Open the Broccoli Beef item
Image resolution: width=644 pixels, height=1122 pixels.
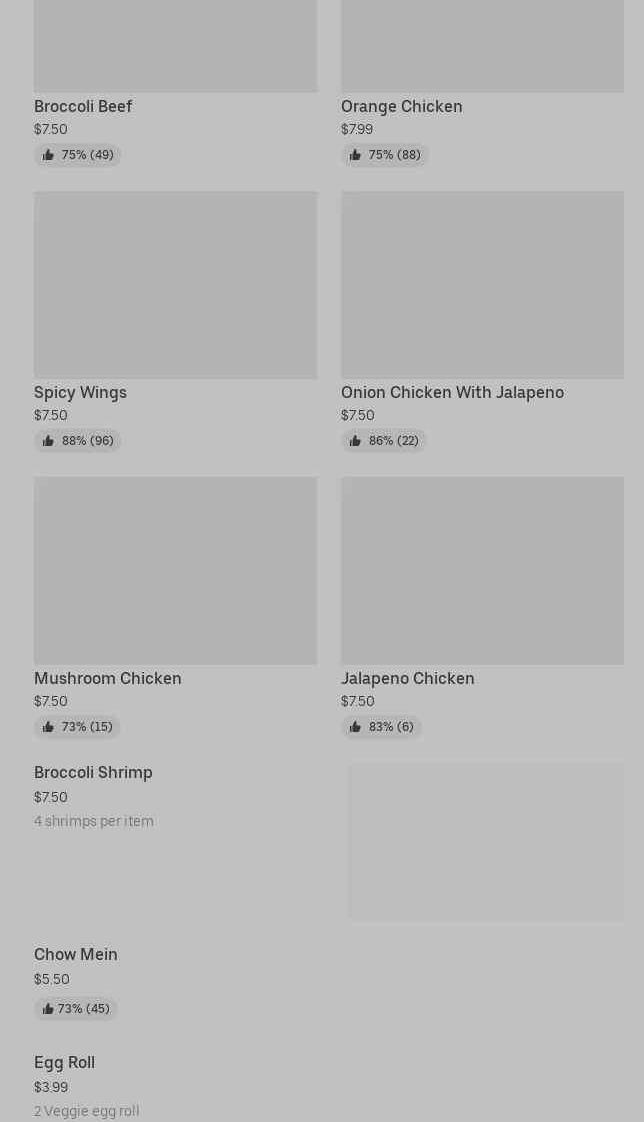pos(83,107)
